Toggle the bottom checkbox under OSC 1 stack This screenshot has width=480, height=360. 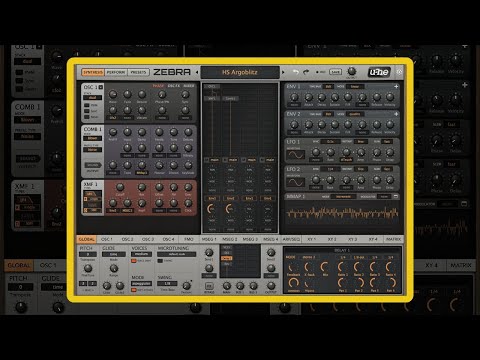click(87, 117)
